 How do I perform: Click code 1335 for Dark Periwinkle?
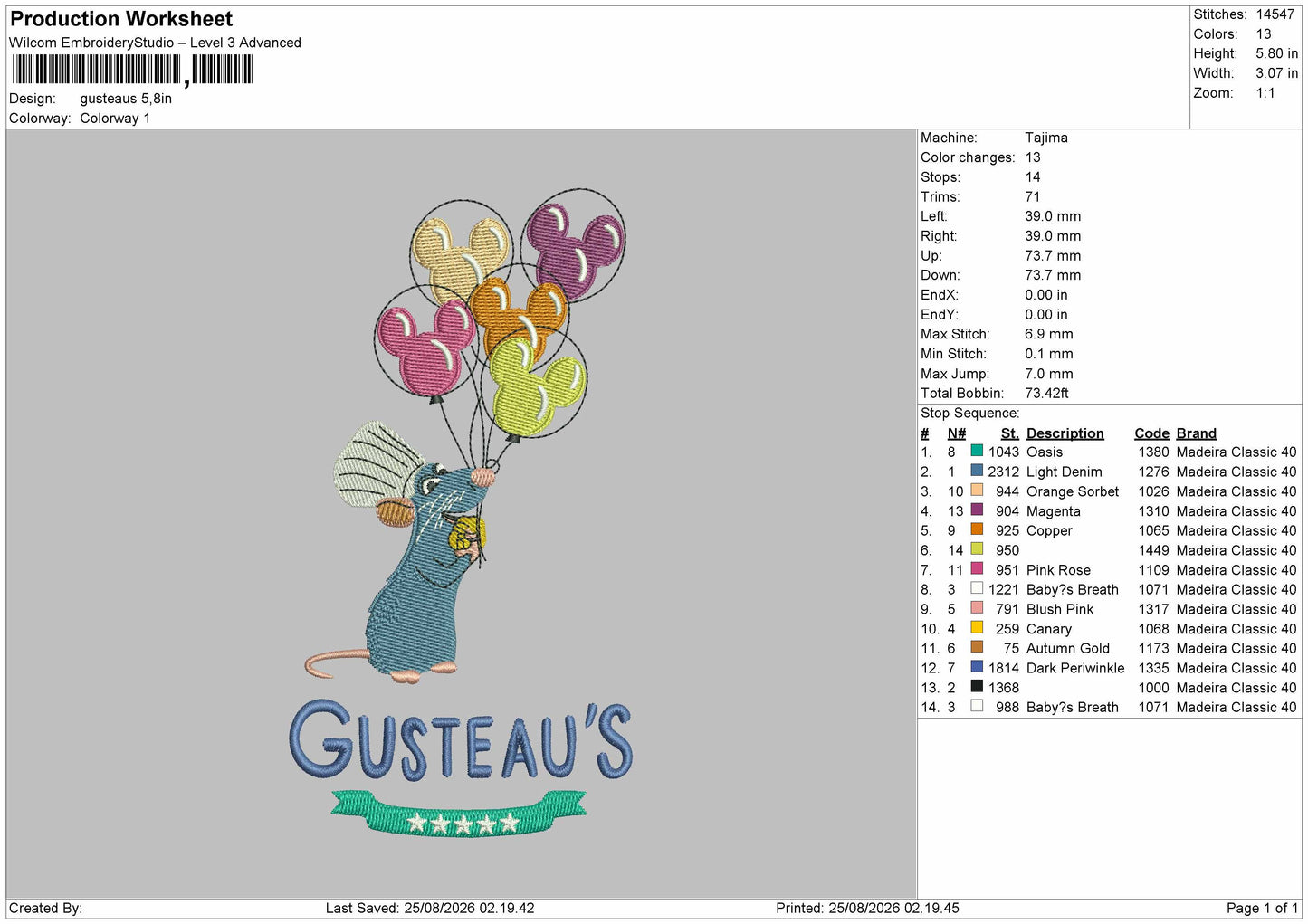click(x=1154, y=668)
